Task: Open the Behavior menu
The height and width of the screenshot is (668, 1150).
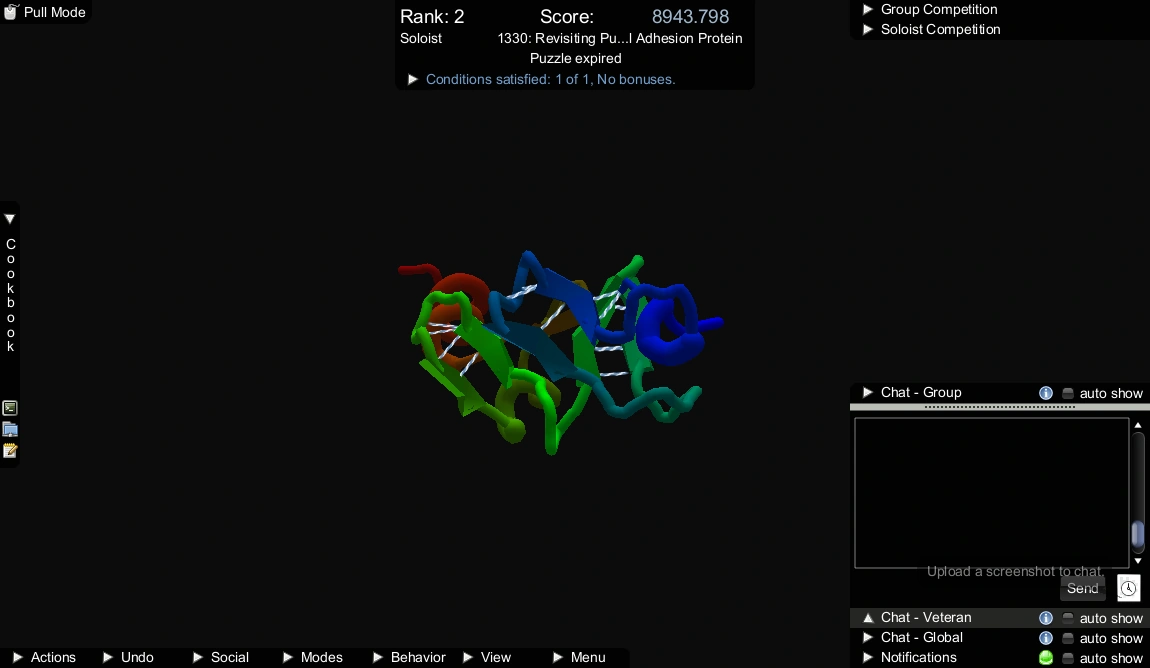Action: click(417, 657)
